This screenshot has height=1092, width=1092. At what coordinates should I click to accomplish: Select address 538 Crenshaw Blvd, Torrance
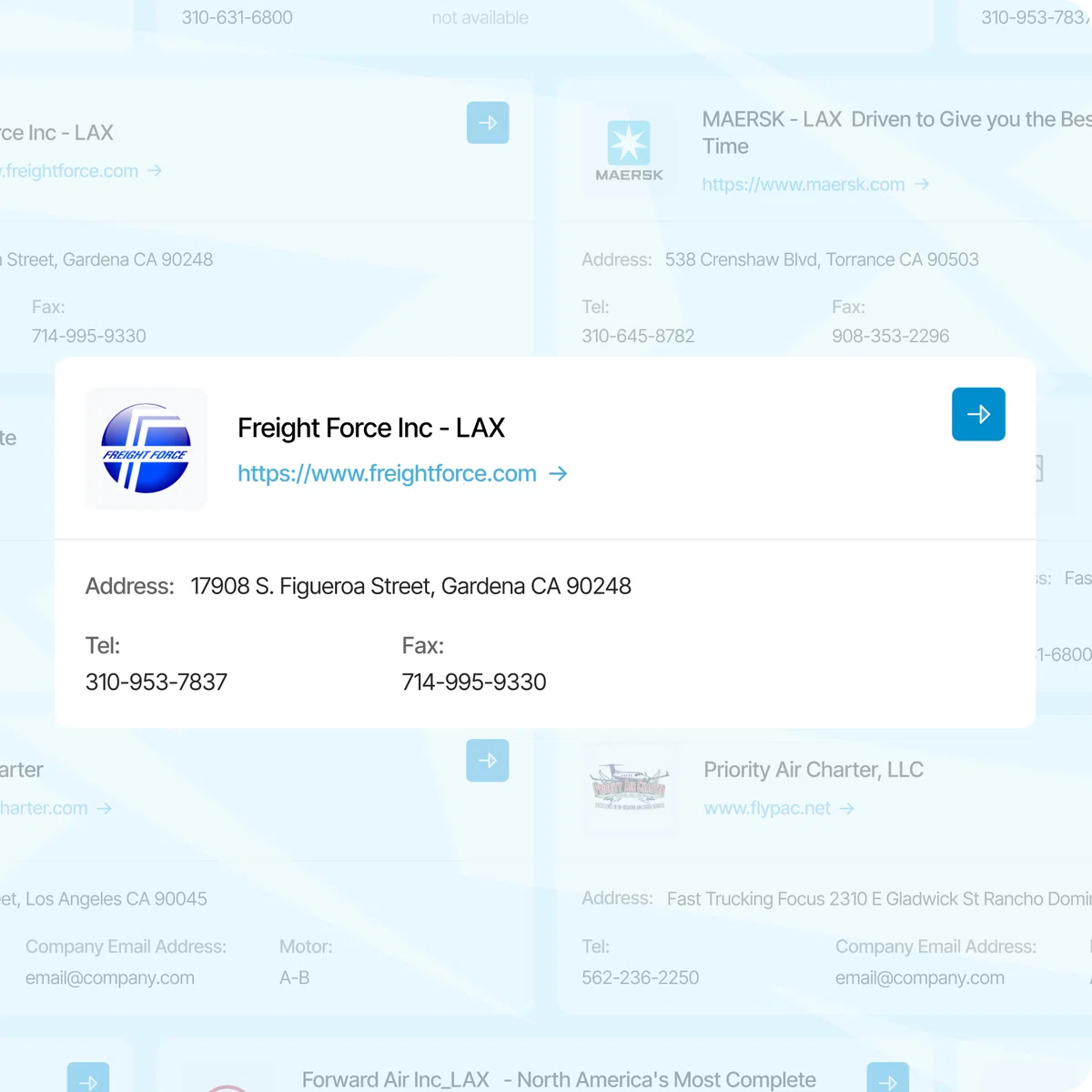(x=822, y=259)
